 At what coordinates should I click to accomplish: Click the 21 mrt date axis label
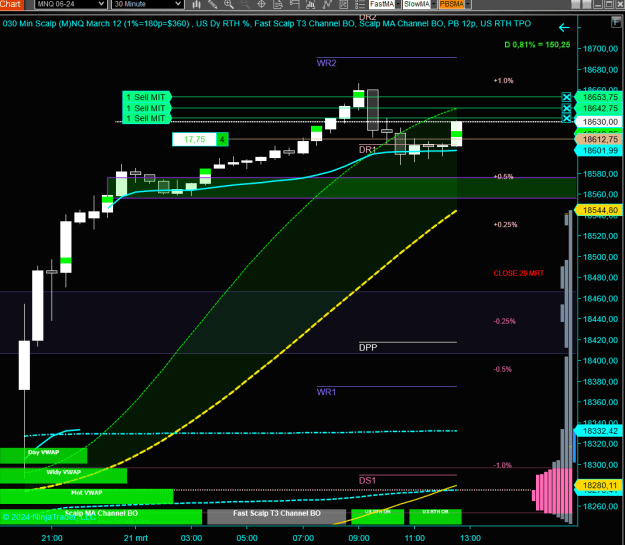pos(136,538)
